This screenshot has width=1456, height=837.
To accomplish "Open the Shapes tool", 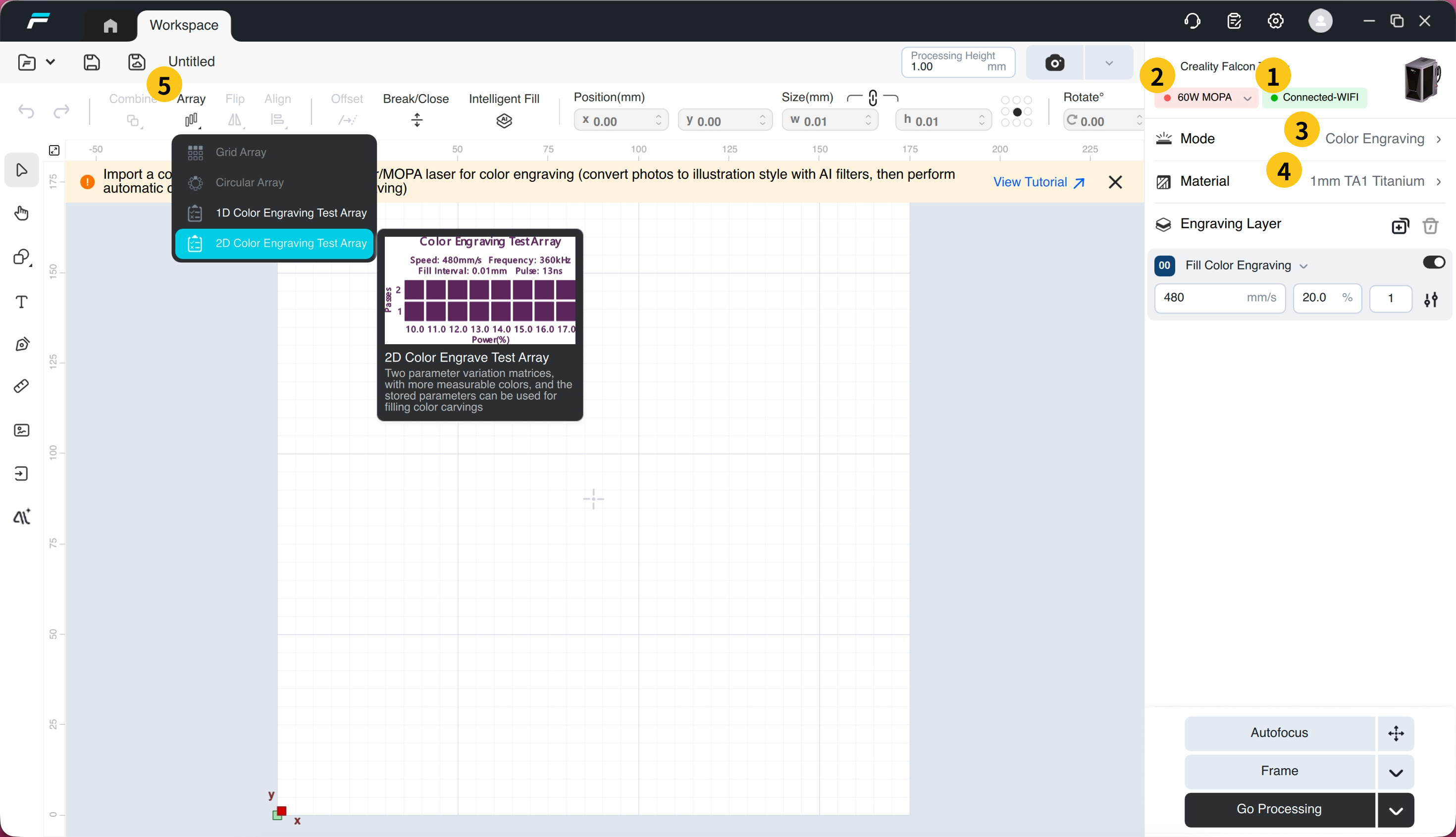I will [x=22, y=257].
